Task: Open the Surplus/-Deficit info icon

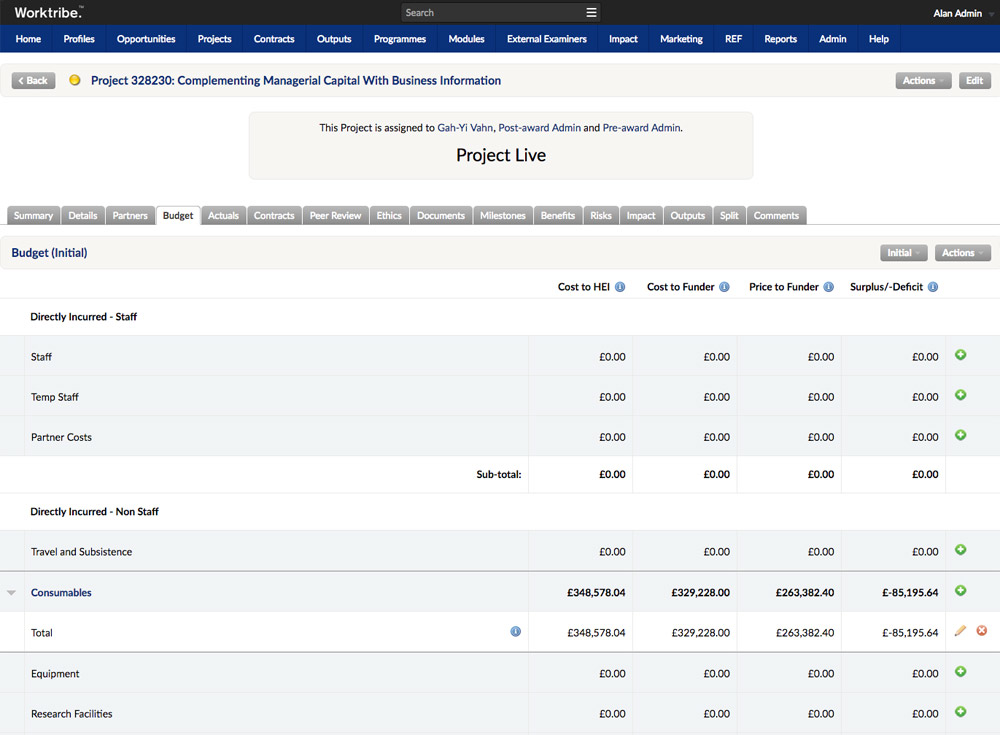Action: [x=933, y=287]
